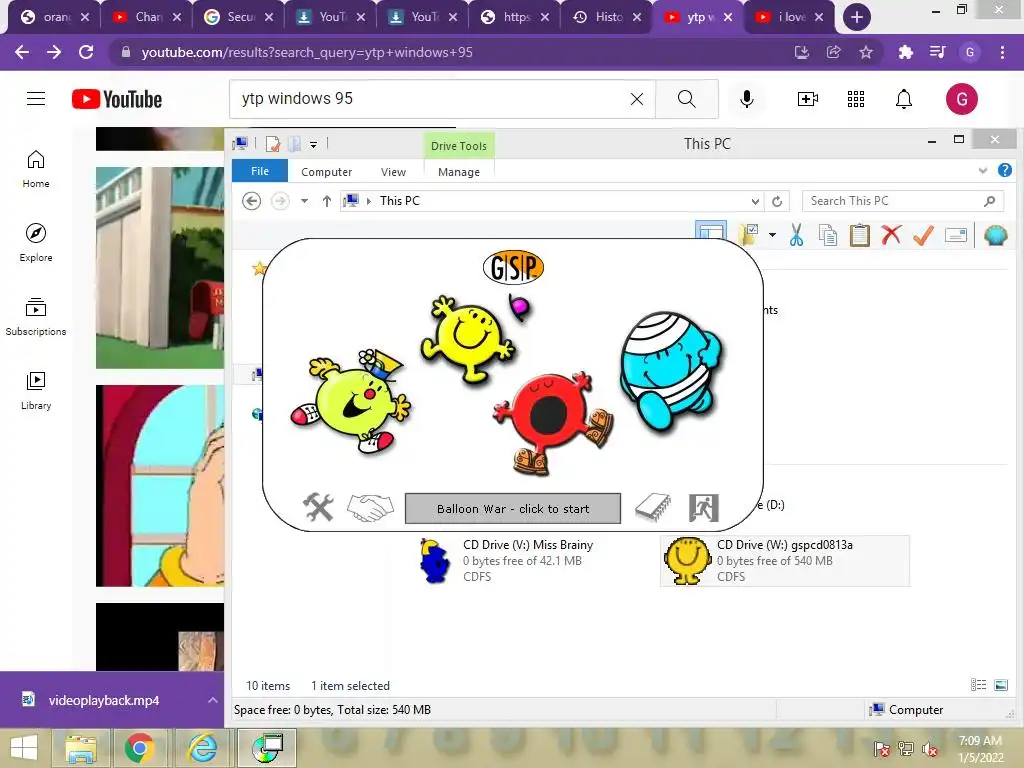Open videoplayback.mp4 download item
The height and width of the screenshot is (768, 1024).
point(103,700)
